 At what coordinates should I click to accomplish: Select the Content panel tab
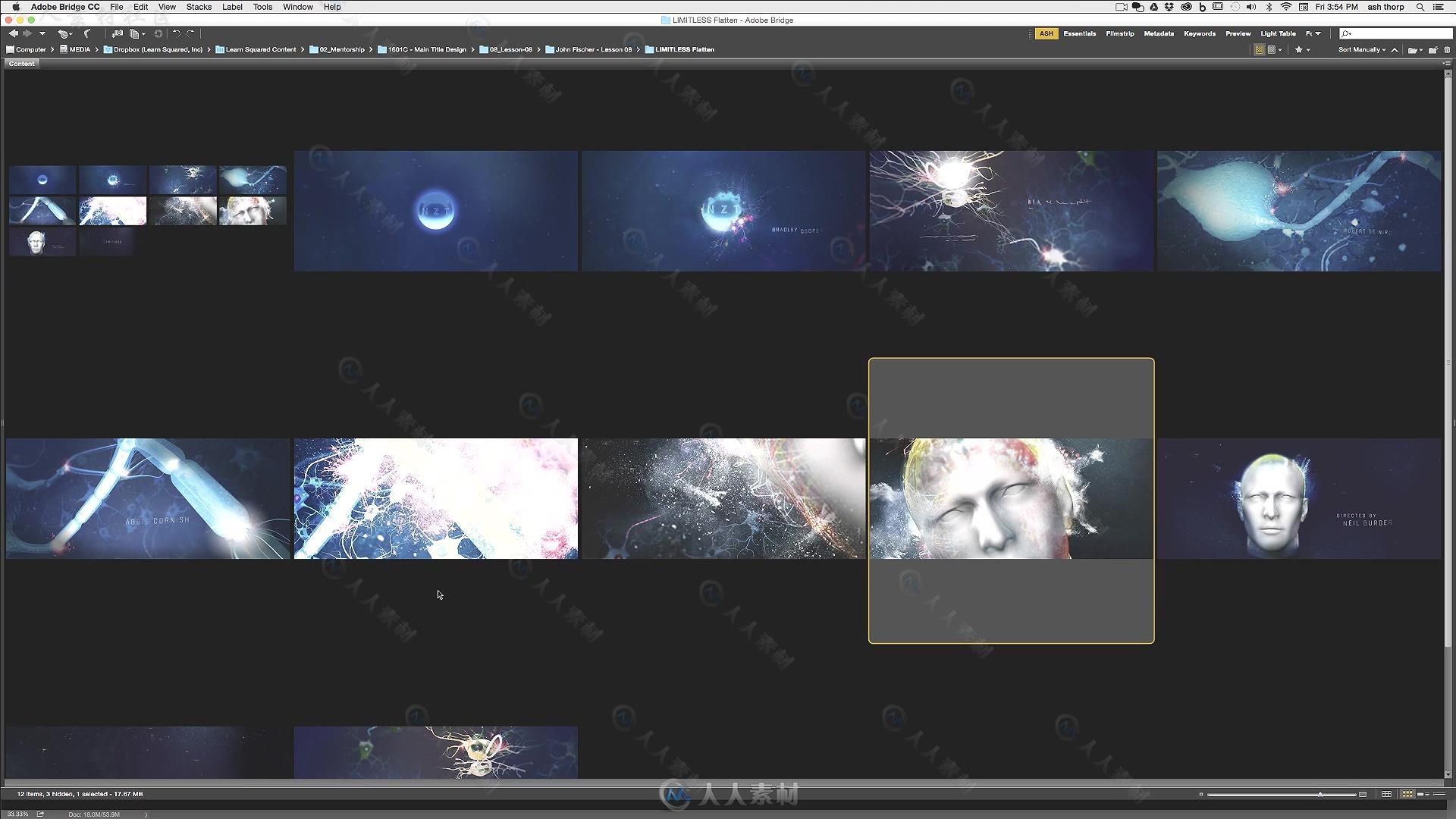(22, 64)
